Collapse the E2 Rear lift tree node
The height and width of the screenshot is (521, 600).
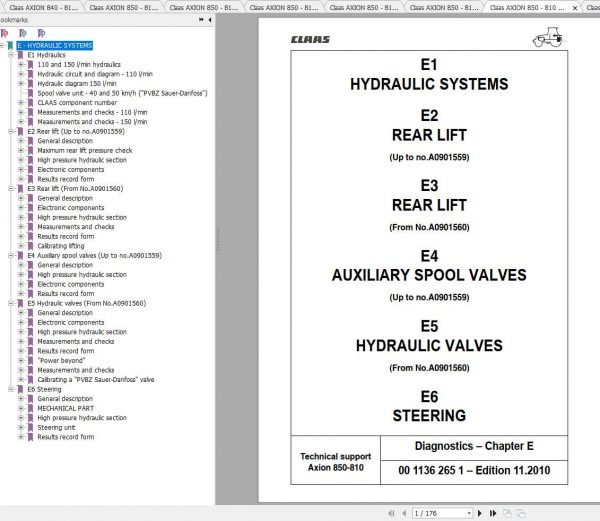point(11,131)
